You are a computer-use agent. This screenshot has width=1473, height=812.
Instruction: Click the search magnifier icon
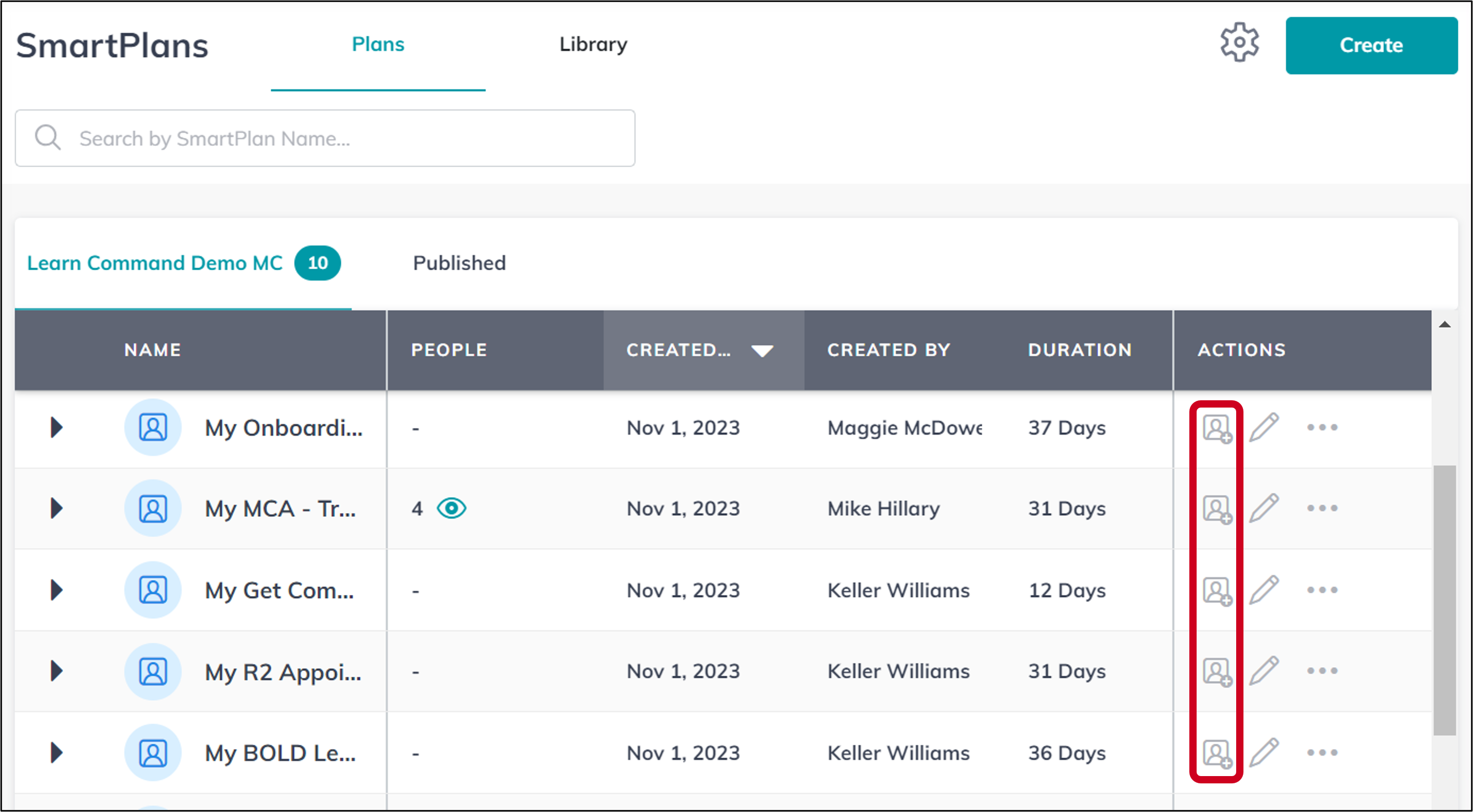coord(47,138)
